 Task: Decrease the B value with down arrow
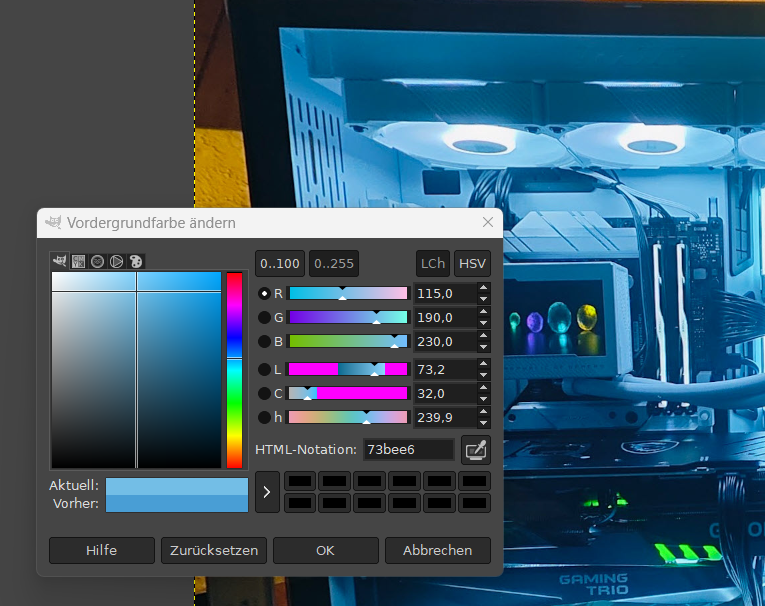(x=483, y=347)
